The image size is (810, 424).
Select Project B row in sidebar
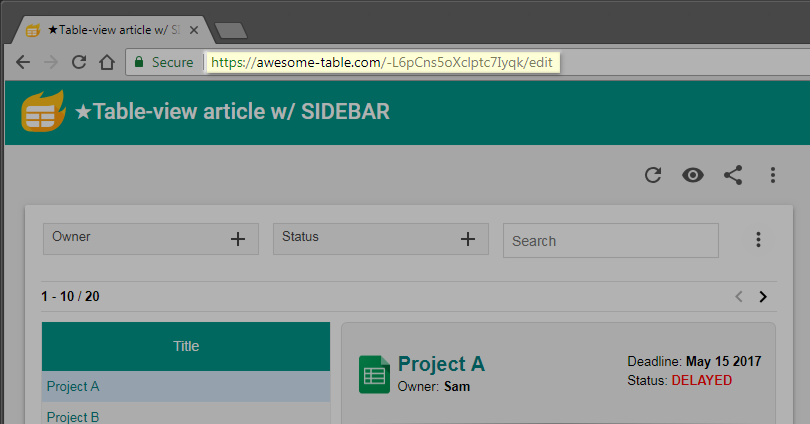[x=186, y=415]
